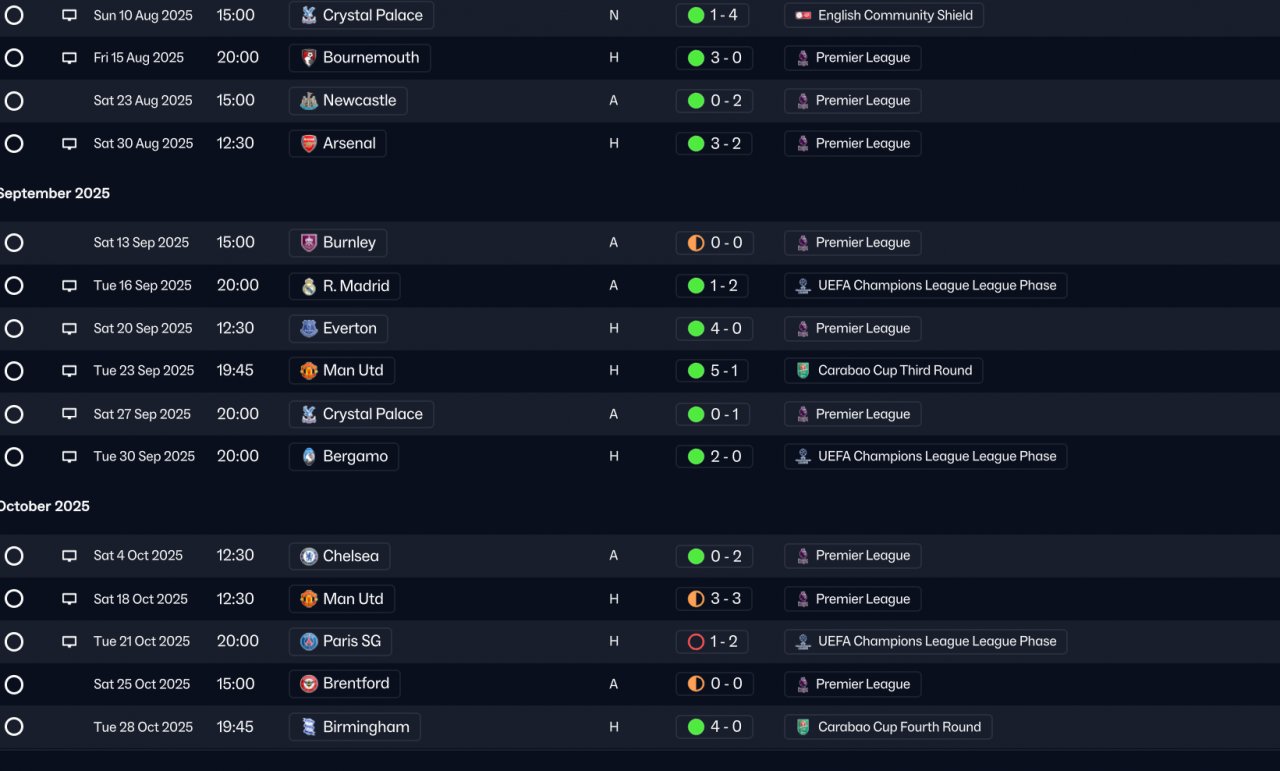This screenshot has height=771, width=1280.
Task: Select the radio circle for Burnley match
Action: pos(14,243)
